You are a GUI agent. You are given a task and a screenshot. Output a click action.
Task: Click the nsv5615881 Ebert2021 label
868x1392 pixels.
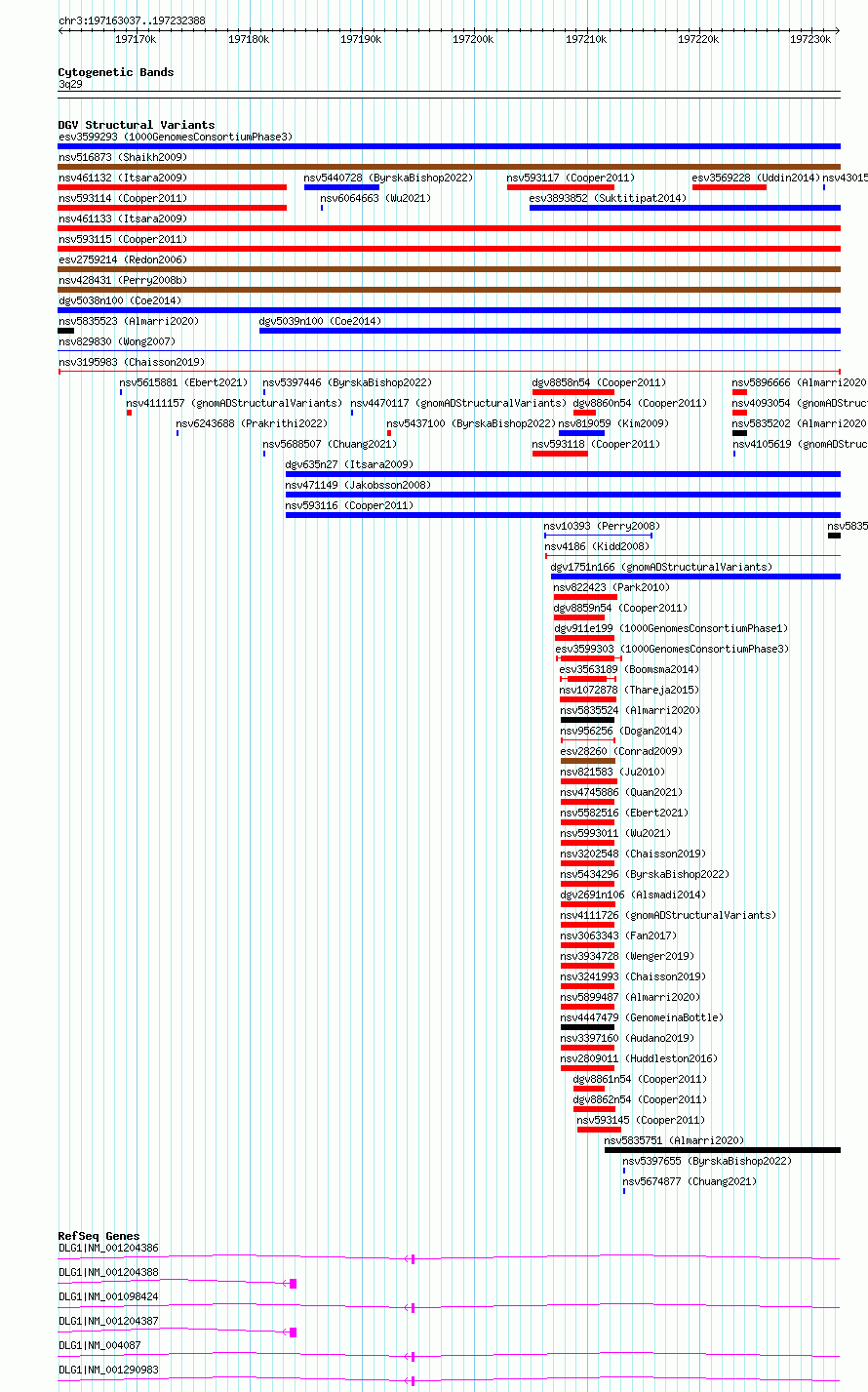183,382
